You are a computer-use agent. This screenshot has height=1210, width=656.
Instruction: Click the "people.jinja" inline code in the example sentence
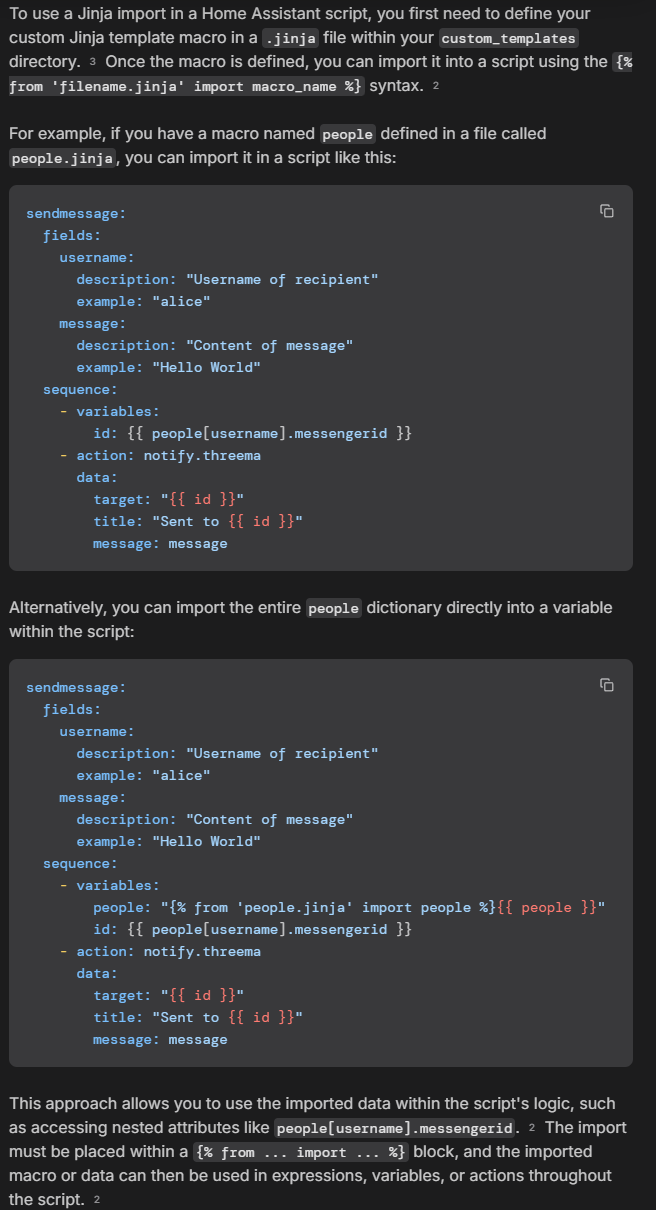click(x=63, y=159)
